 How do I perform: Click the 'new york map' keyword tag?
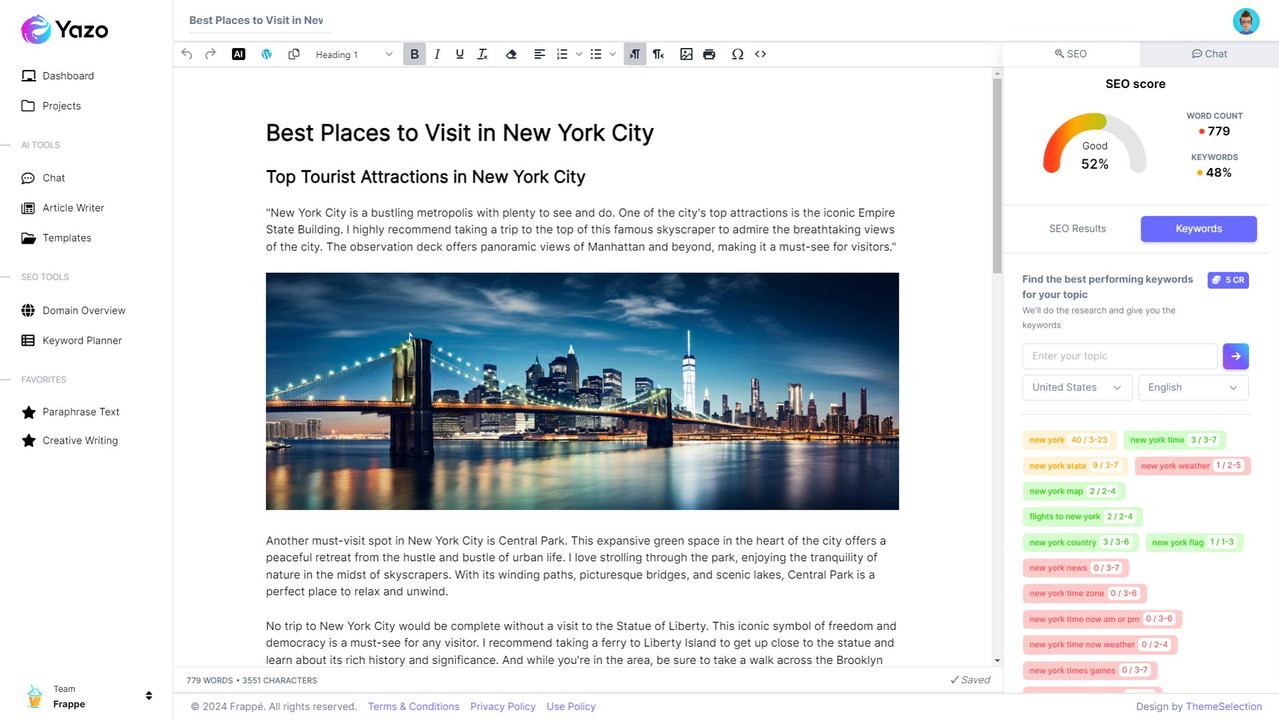click(1073, 491)
